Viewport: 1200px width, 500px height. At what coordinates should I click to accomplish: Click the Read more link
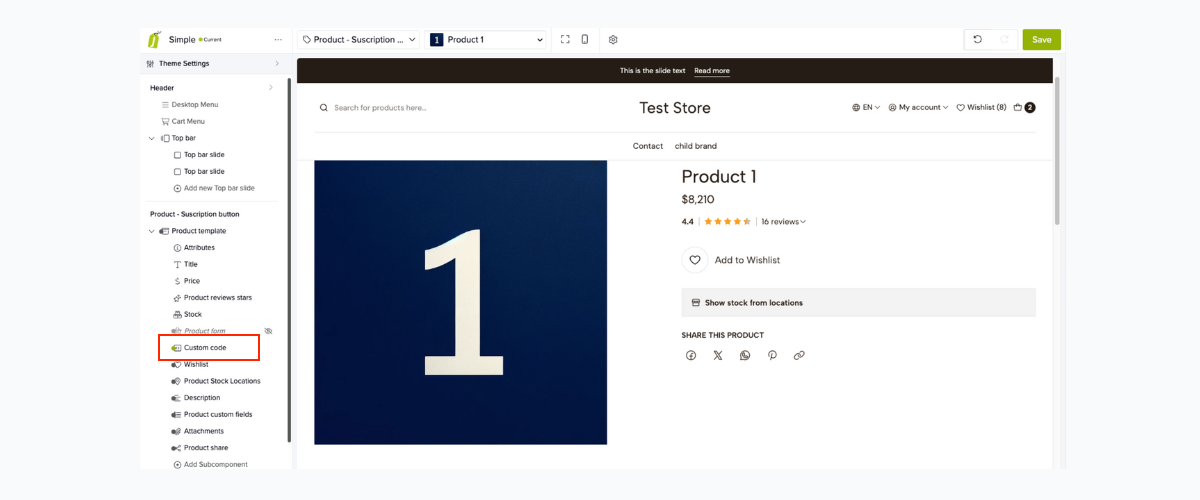pyautogui.click(x=712, y=71)
